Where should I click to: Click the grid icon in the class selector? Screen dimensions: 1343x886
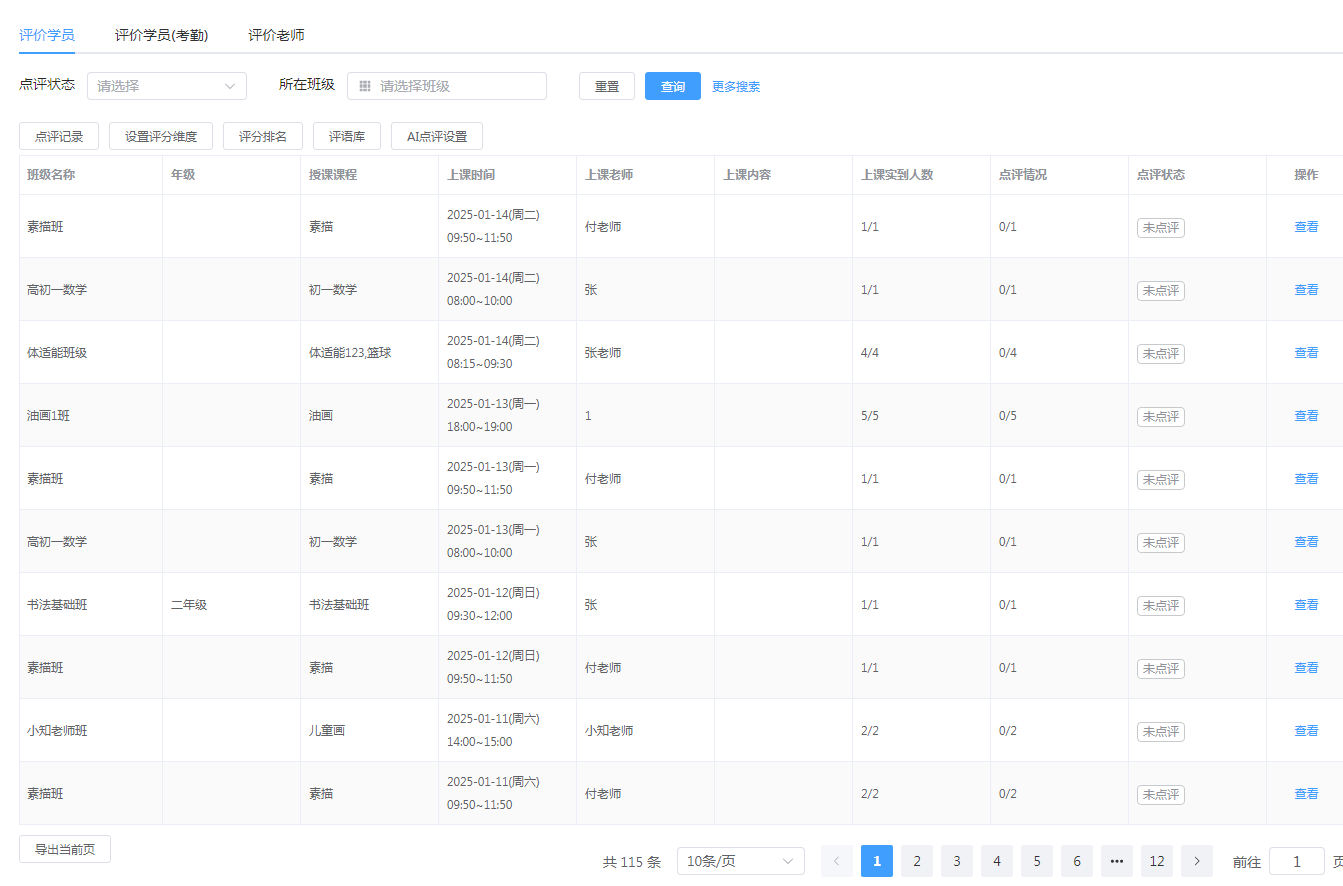pos(365,86)
